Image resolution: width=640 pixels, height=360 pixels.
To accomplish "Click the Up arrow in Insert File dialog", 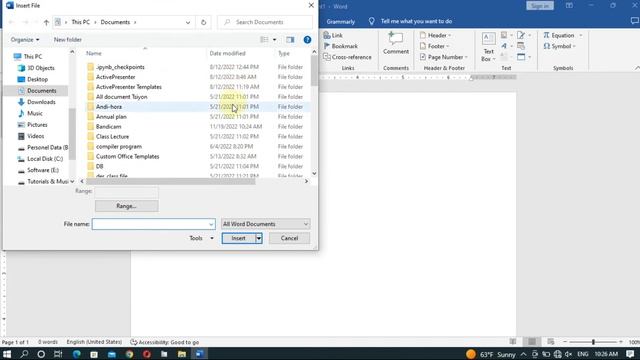I will [x=46, y=22].
